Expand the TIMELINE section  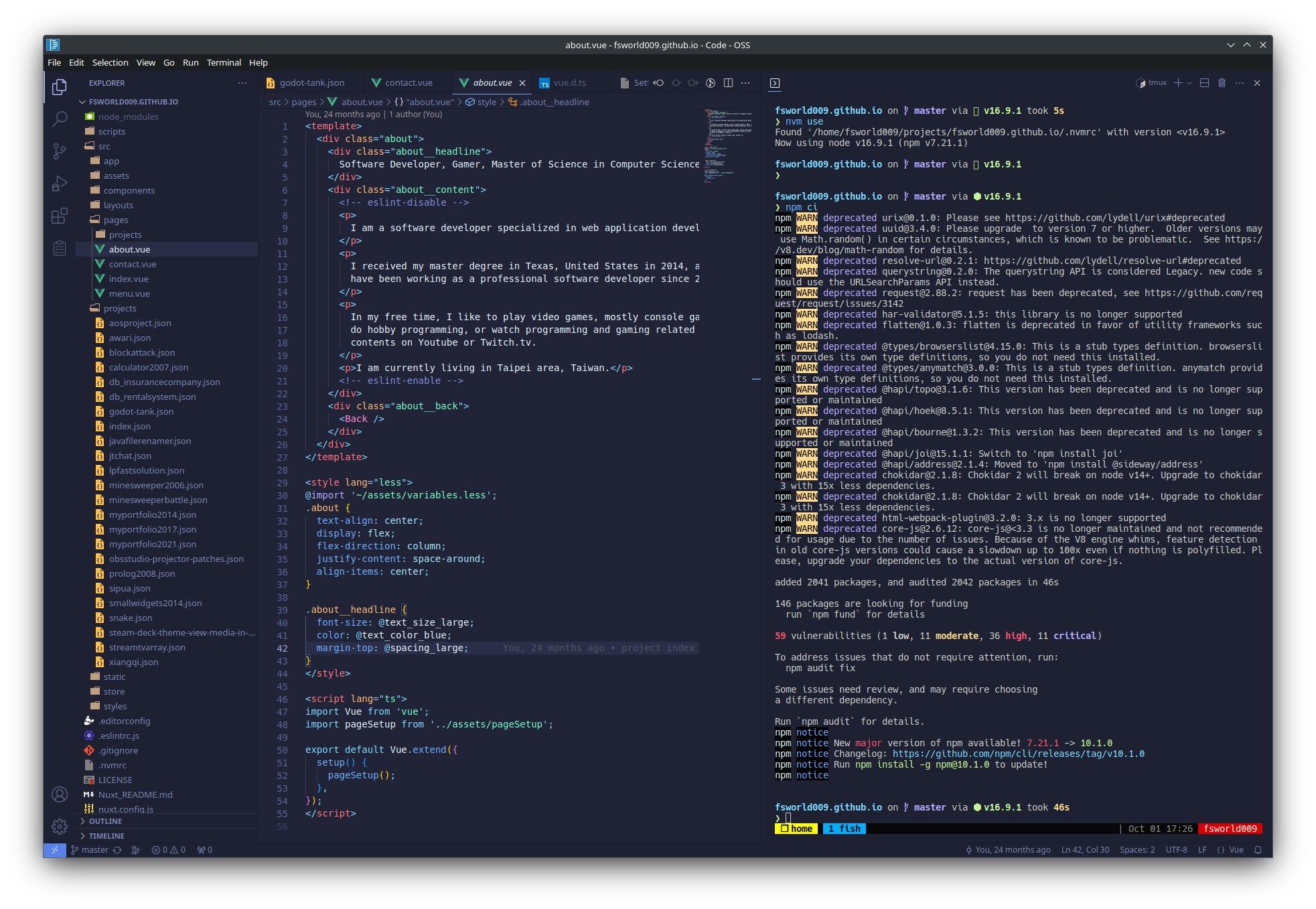click(106, 836)
